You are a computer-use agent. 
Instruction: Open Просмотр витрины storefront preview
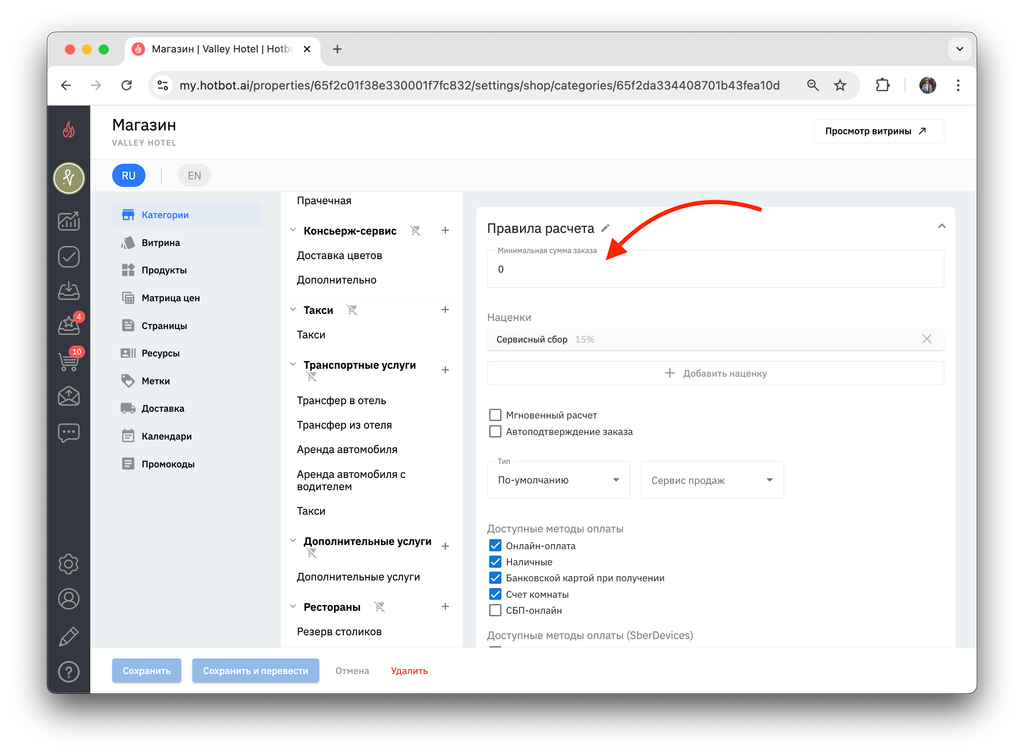878,131
